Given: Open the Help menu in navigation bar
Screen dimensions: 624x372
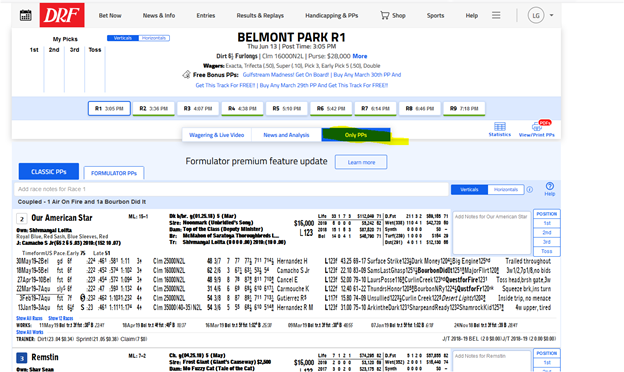Looking at the screenshot, I should [472, 16].
